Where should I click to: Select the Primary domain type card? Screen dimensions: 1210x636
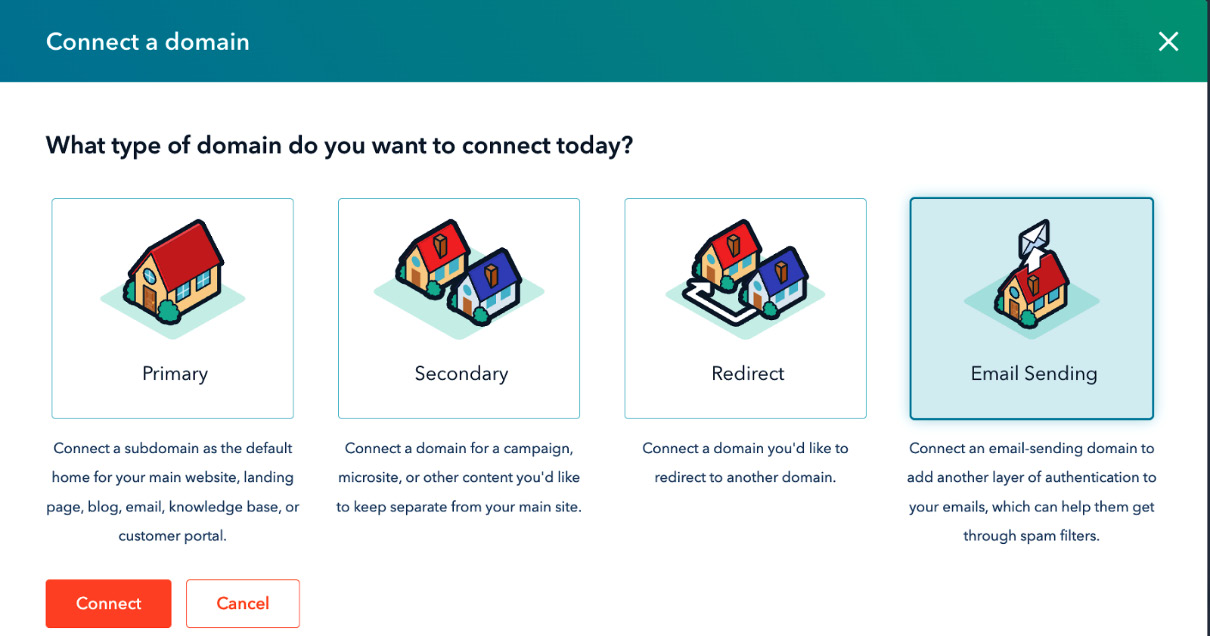point(173,308)
